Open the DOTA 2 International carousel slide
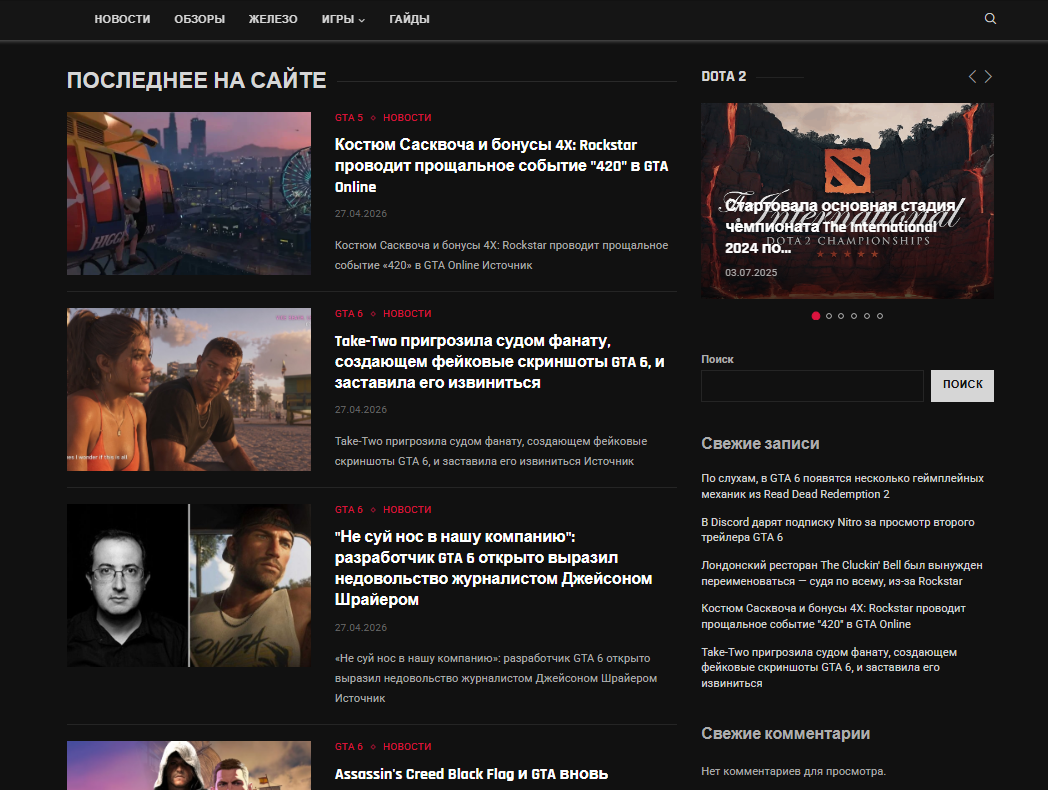 (x=847, y=201)
